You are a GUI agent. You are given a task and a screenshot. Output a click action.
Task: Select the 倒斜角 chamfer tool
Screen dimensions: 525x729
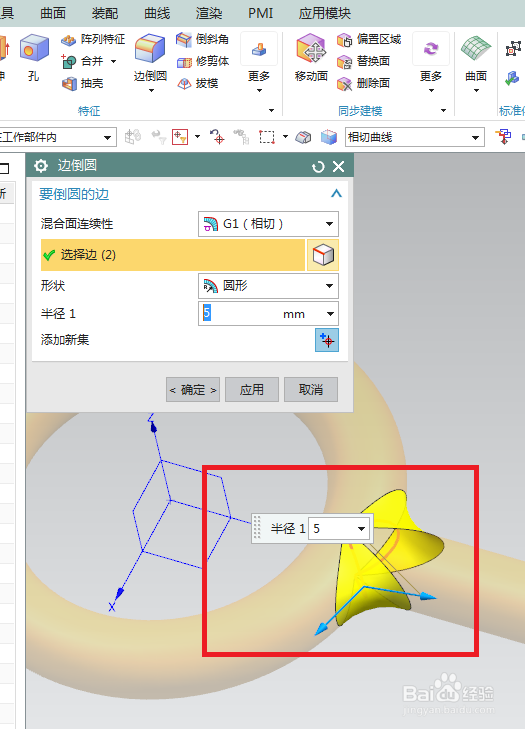tap(203, 40)
